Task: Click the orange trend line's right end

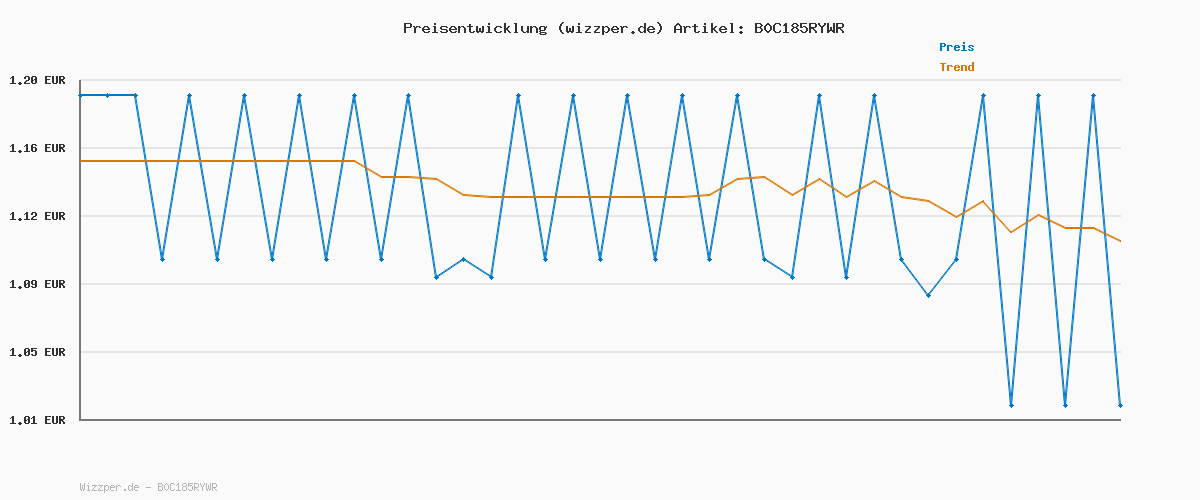Action: 1120,241
